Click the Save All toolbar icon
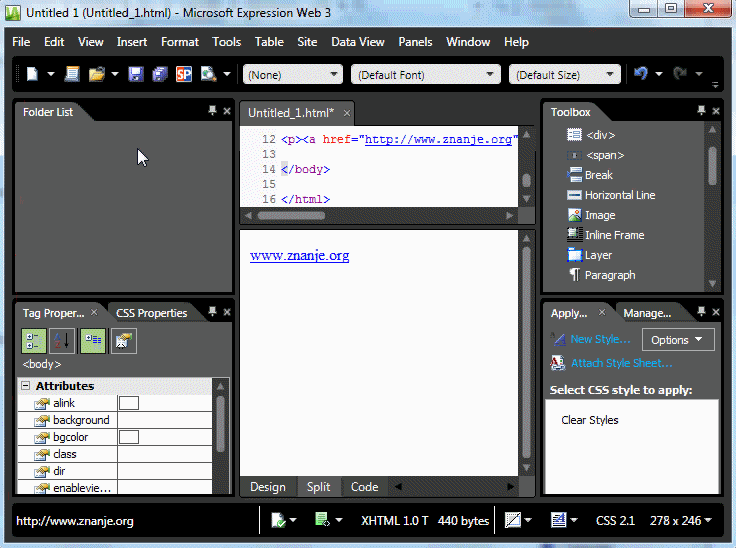The height and width of the screenshot is (548, 736). click(x=159, y=74)
